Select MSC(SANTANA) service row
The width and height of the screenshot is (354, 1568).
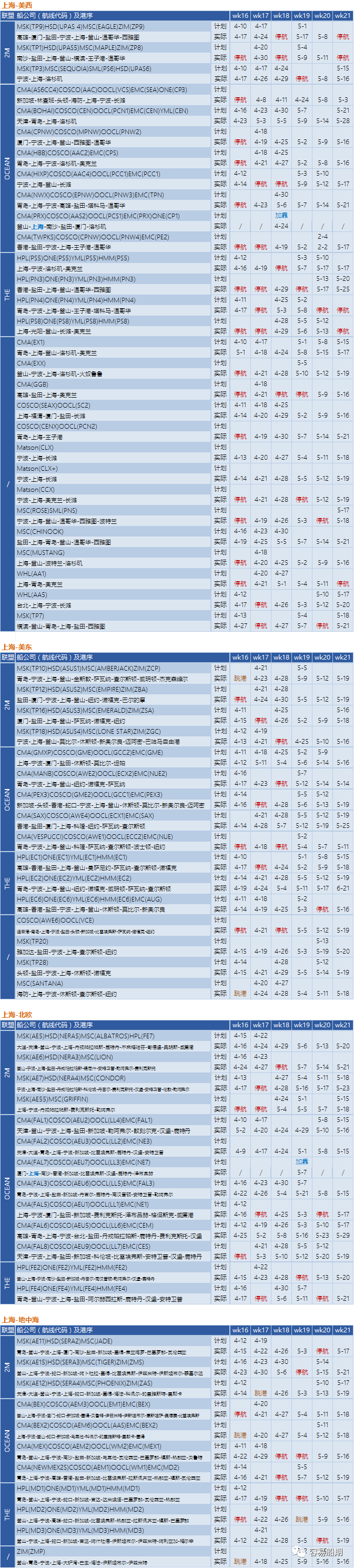click(x=113, y=983)
